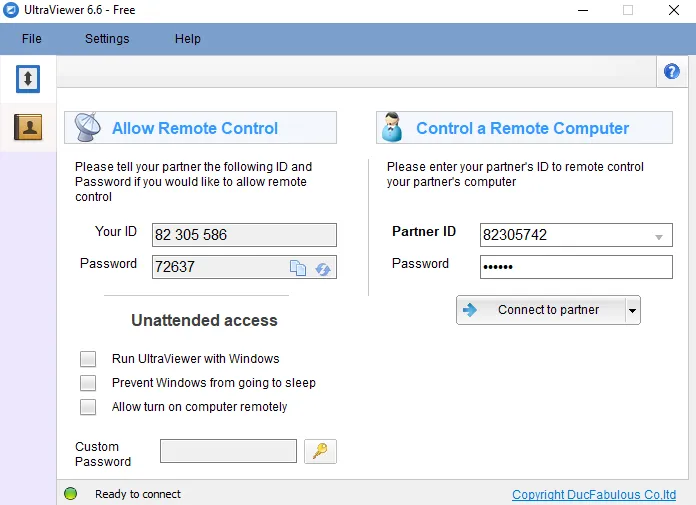Copy the ID and password with copy icon
Viewport: 696px width, 505px height.
pyautogui.click(x=298, y=267)
